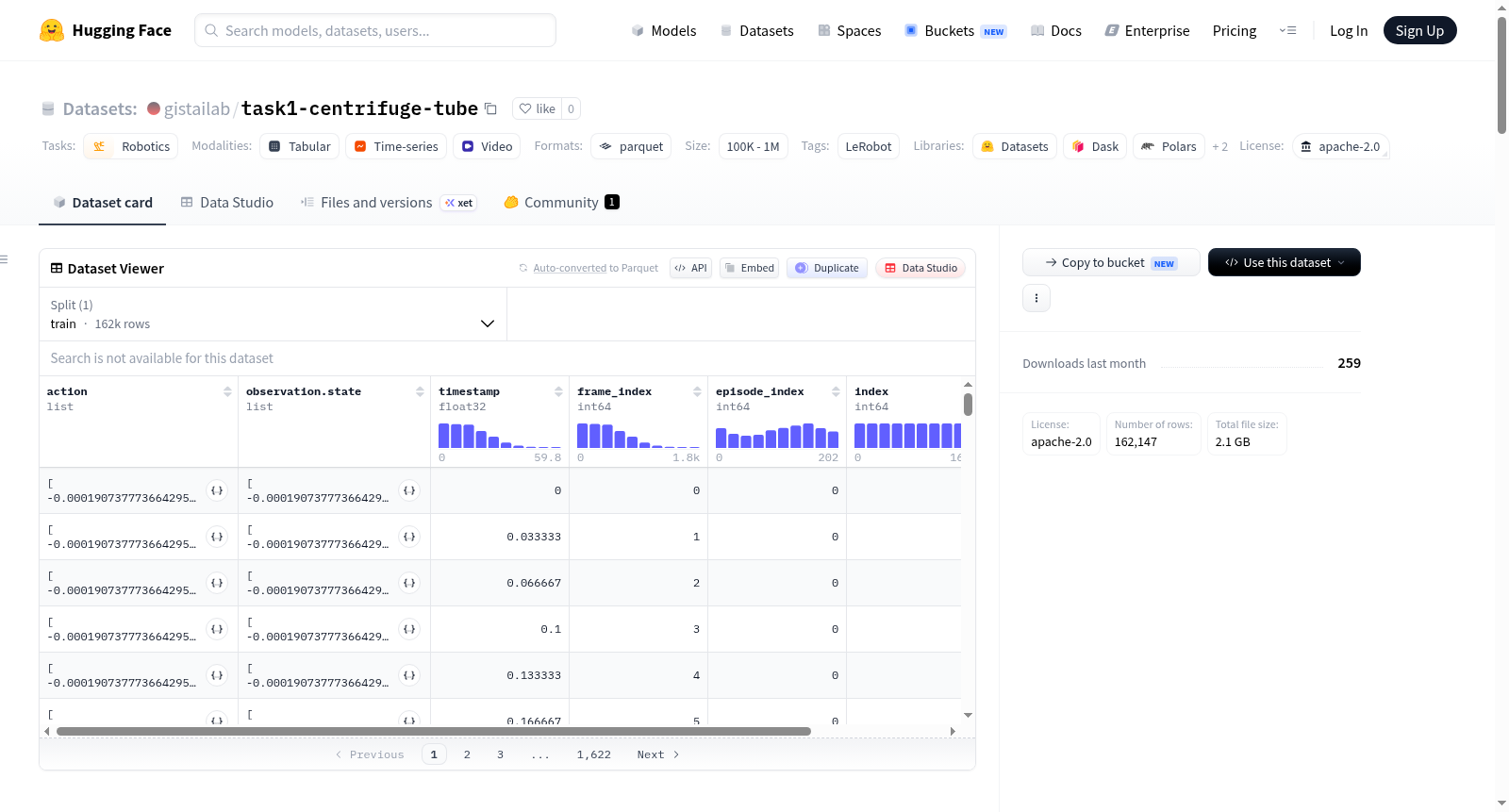Screen dimensions: 1509x812
Task: Go to page 2 of the dataset
Action: click(x=467, y=754)
